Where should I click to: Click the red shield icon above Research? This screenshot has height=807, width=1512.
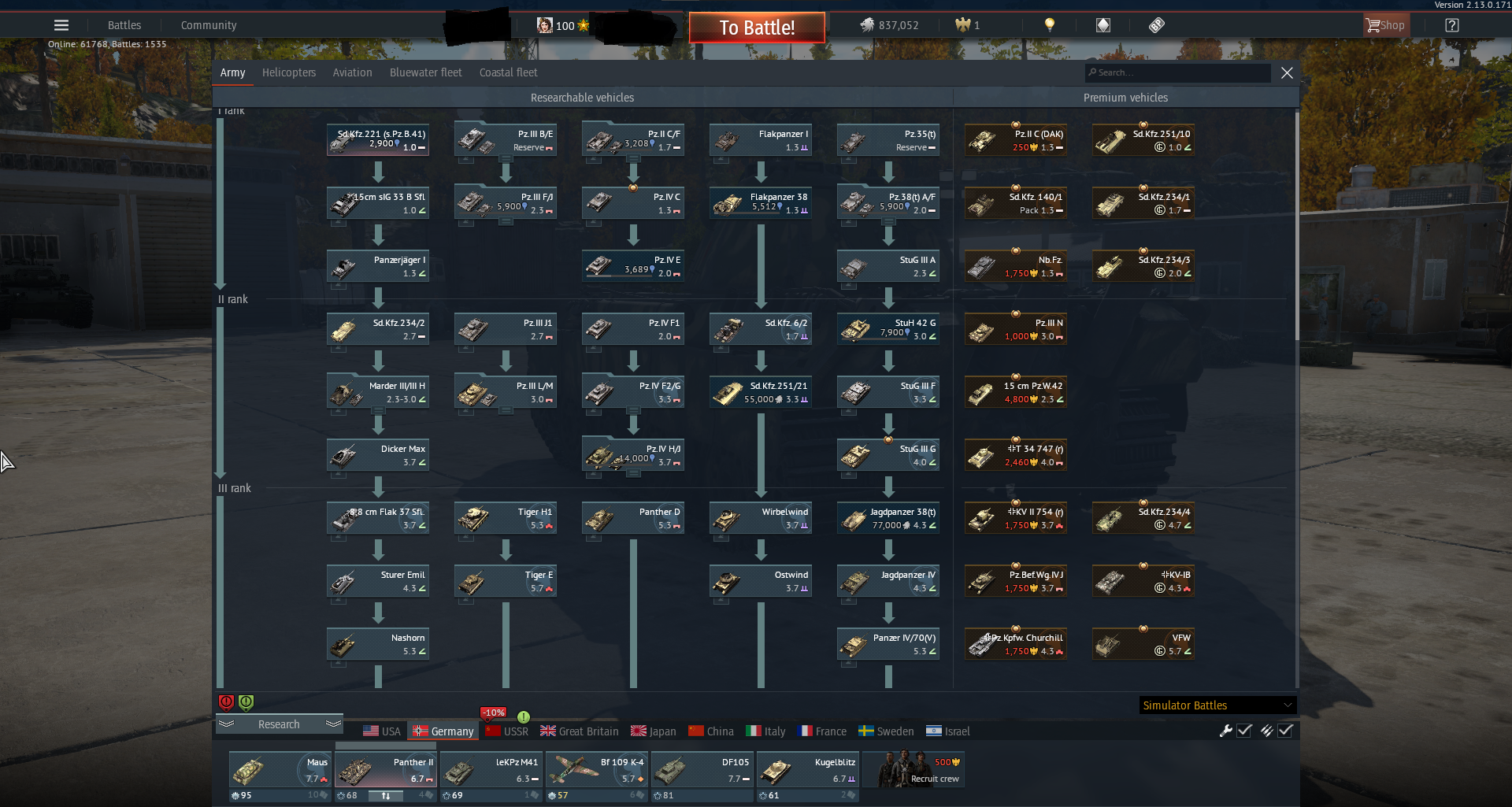click(226, 701)
